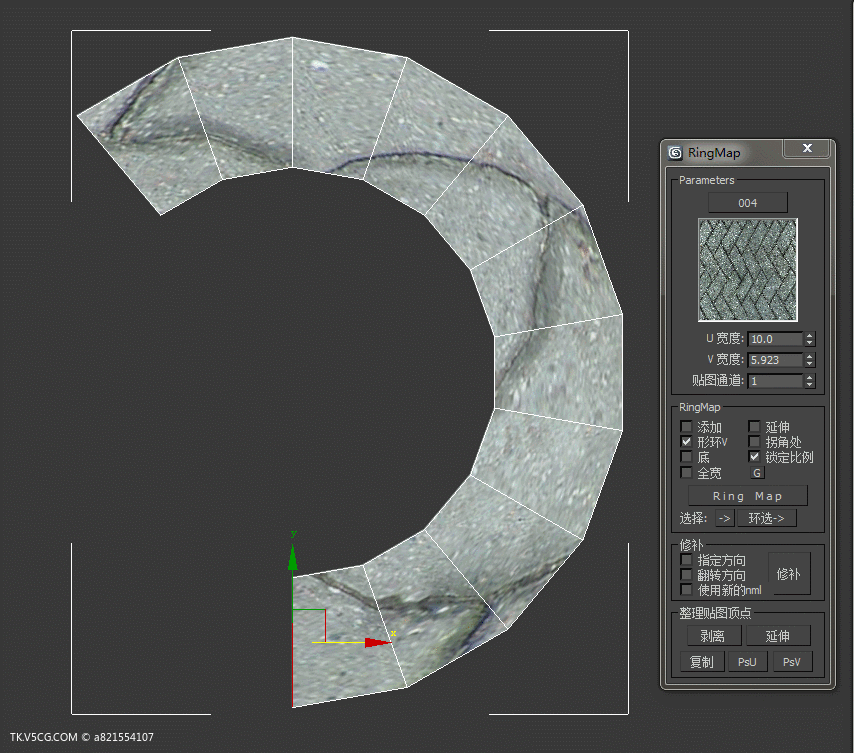Check the 拐角处 option

click(x=754, y=441)
